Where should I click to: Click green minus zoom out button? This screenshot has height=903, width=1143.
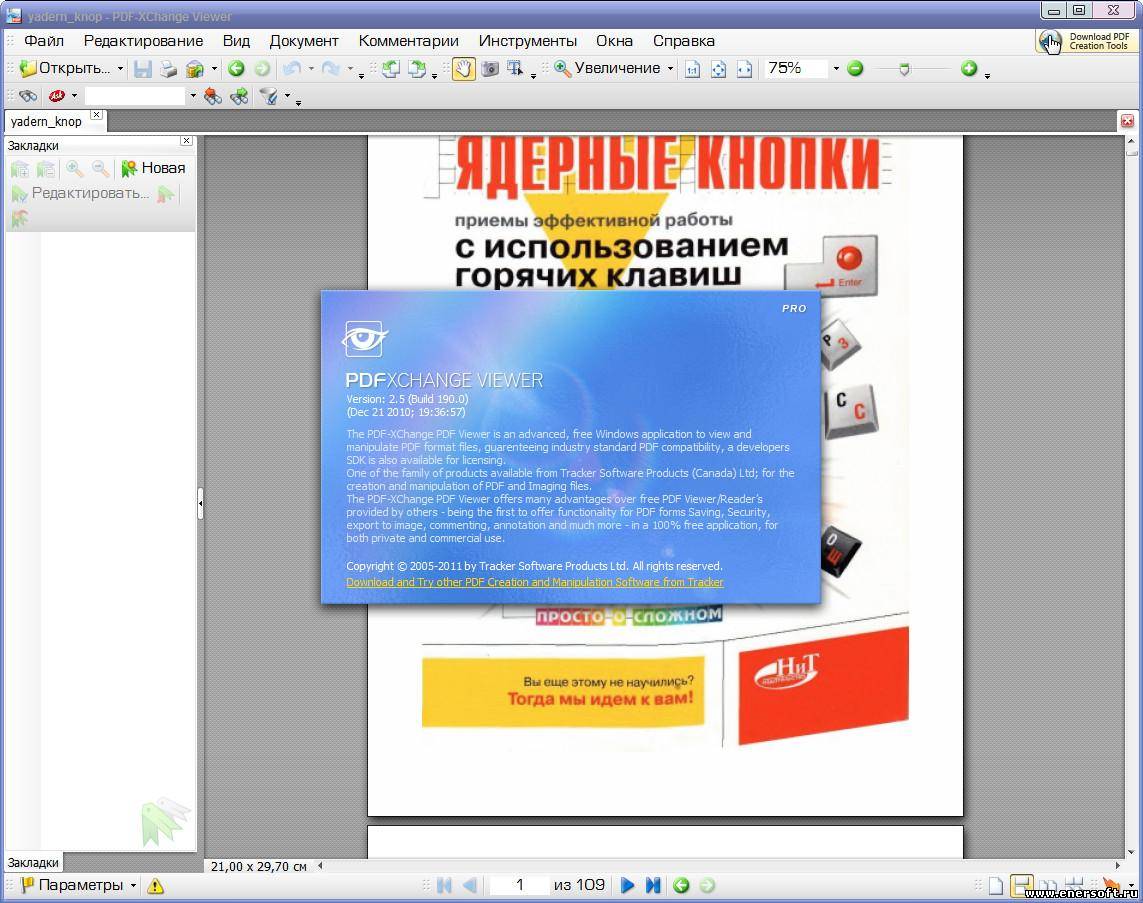tap(856, 69)
